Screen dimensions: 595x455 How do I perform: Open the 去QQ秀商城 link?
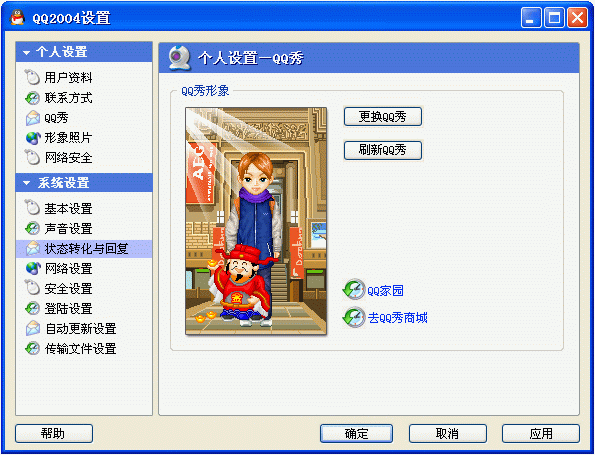(x=397, y=317)
